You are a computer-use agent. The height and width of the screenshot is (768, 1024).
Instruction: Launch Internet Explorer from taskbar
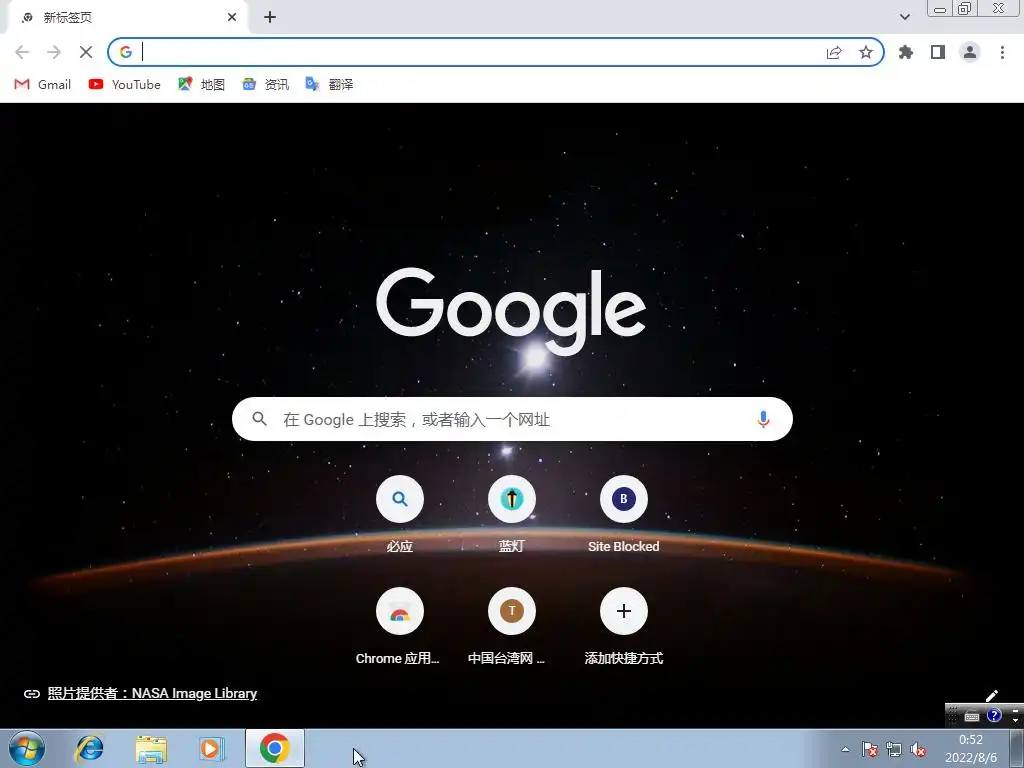[x=89, y=748]
